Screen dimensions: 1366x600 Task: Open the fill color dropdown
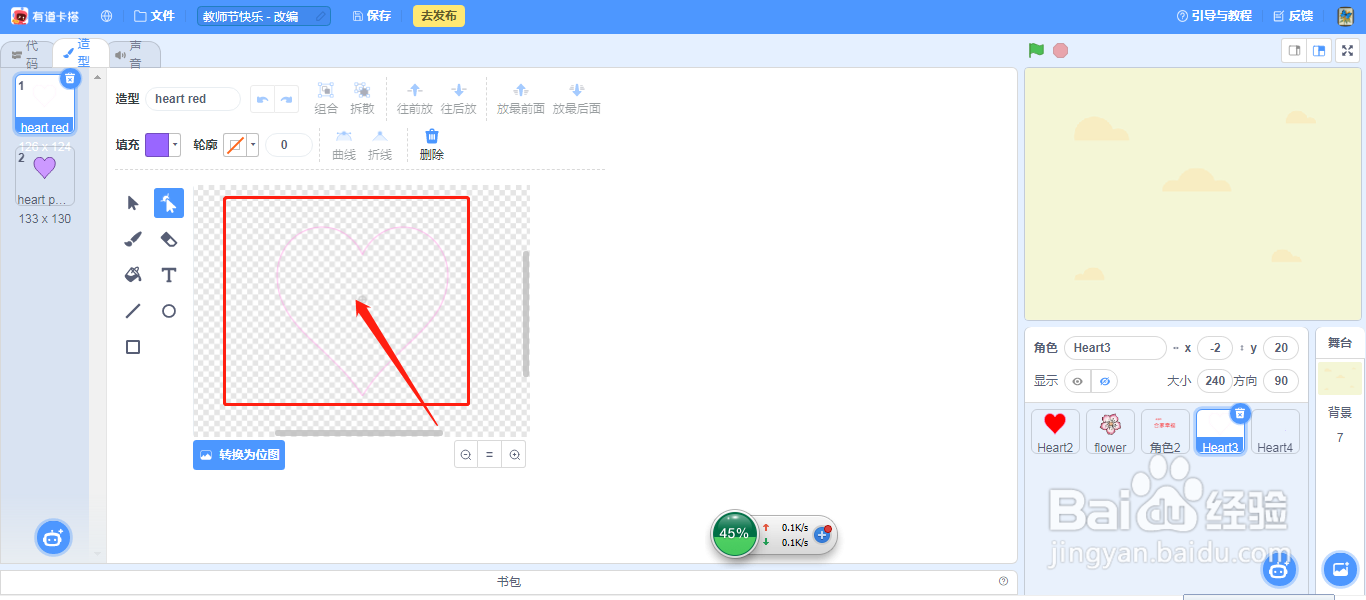[x=174, y=145]
